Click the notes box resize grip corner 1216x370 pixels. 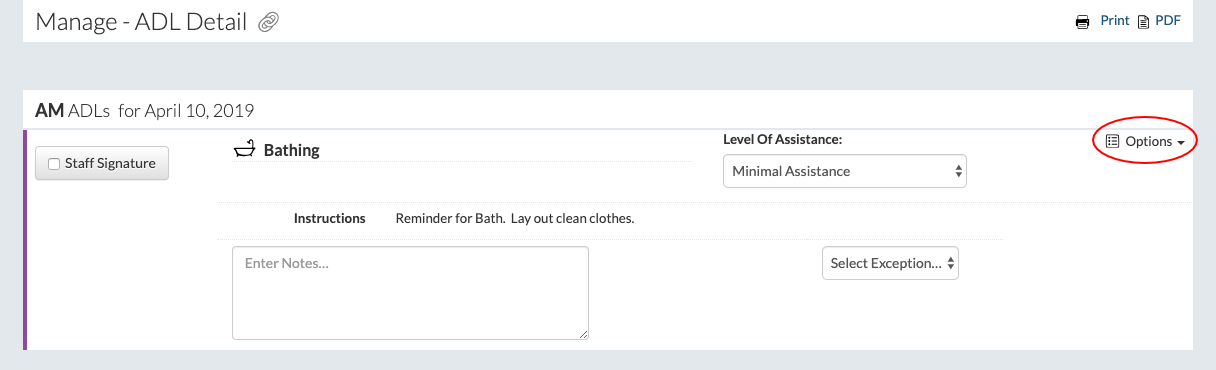[x=582, y=333]
